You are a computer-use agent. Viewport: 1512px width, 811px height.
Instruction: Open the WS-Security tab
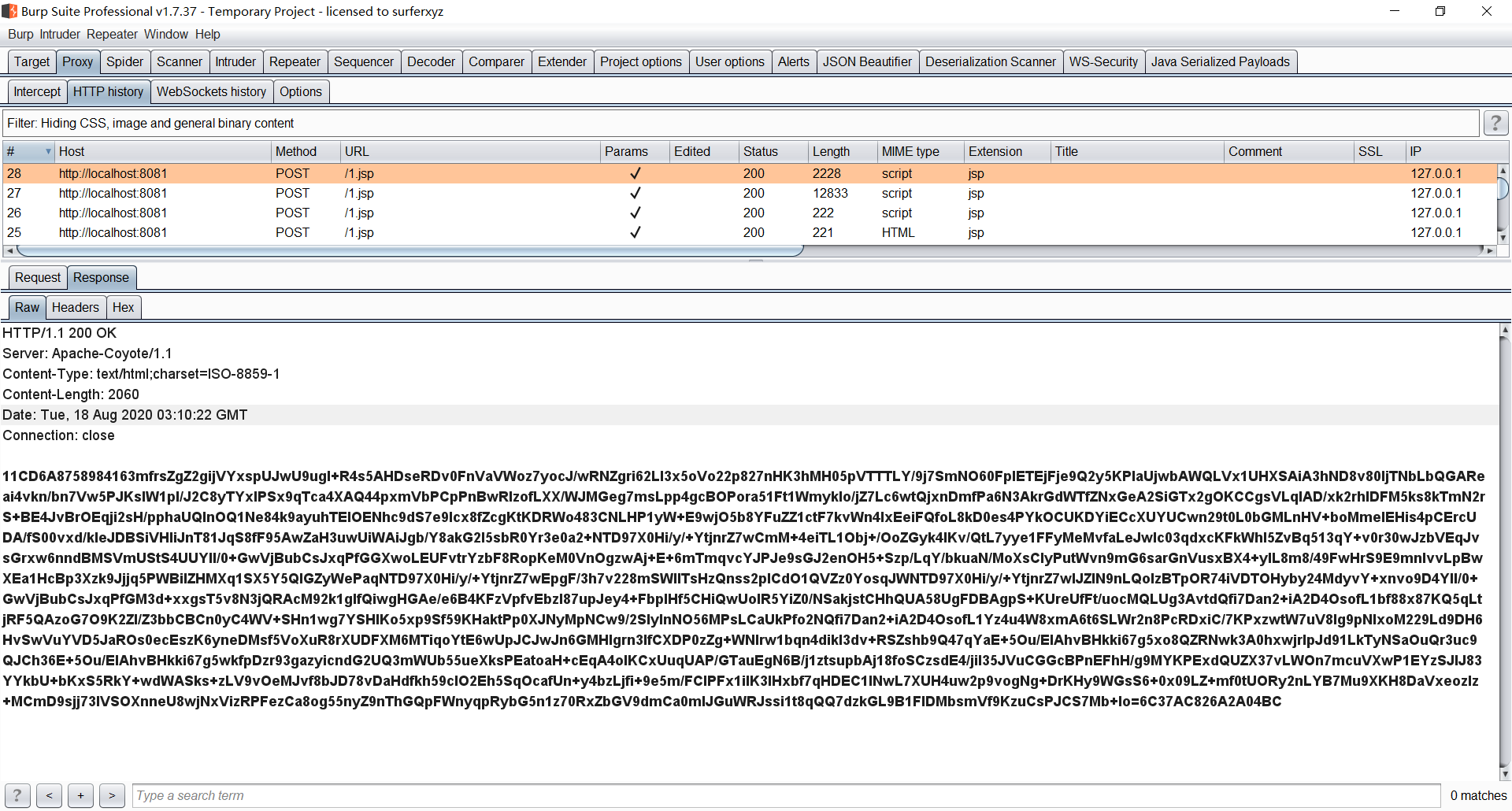point(1104,61)
